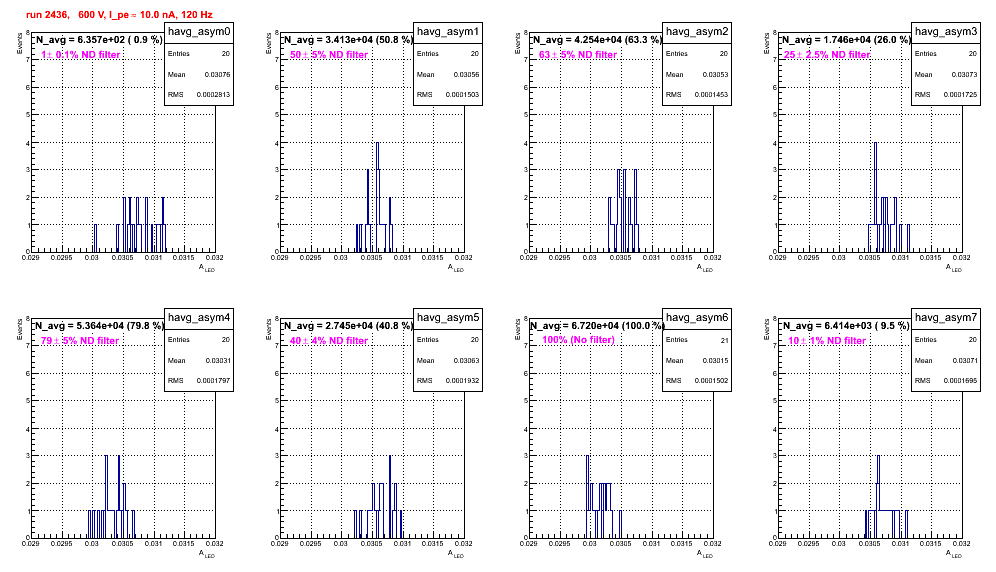Select the RMS value 0.0001932

click(462, 381)
